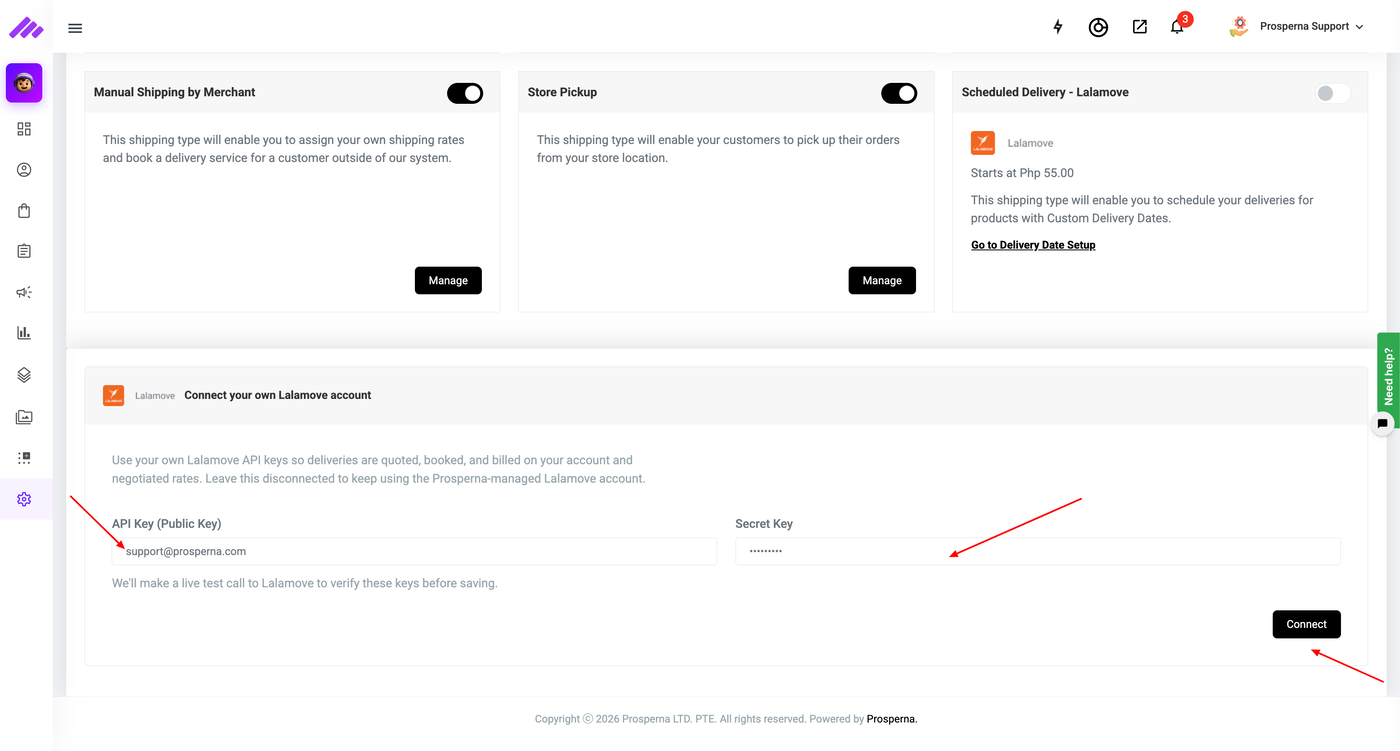This screenshot has height=751, width=1400.
Task: Click the Connect button
Action: coord(1307,624)
